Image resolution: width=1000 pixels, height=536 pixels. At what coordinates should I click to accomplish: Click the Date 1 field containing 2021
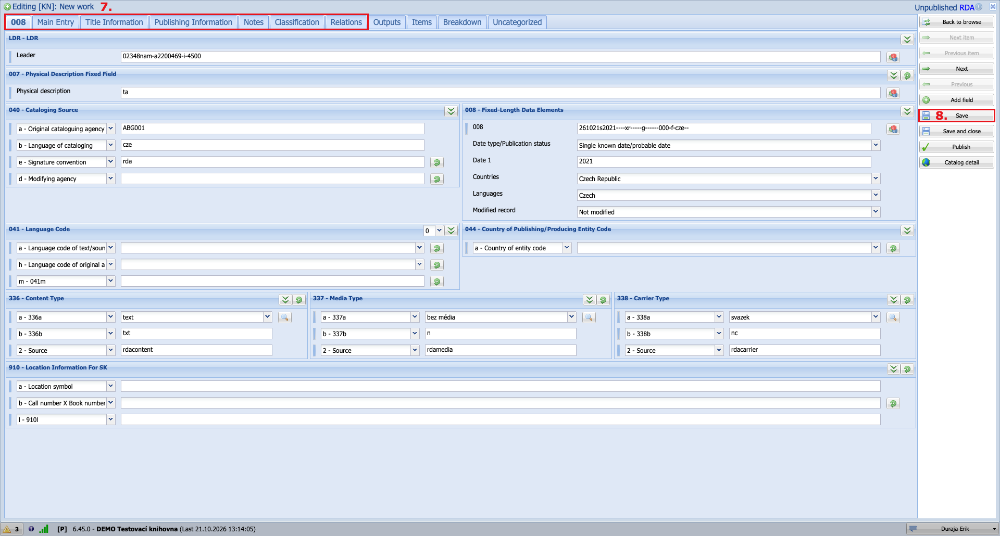coord(724,162)
